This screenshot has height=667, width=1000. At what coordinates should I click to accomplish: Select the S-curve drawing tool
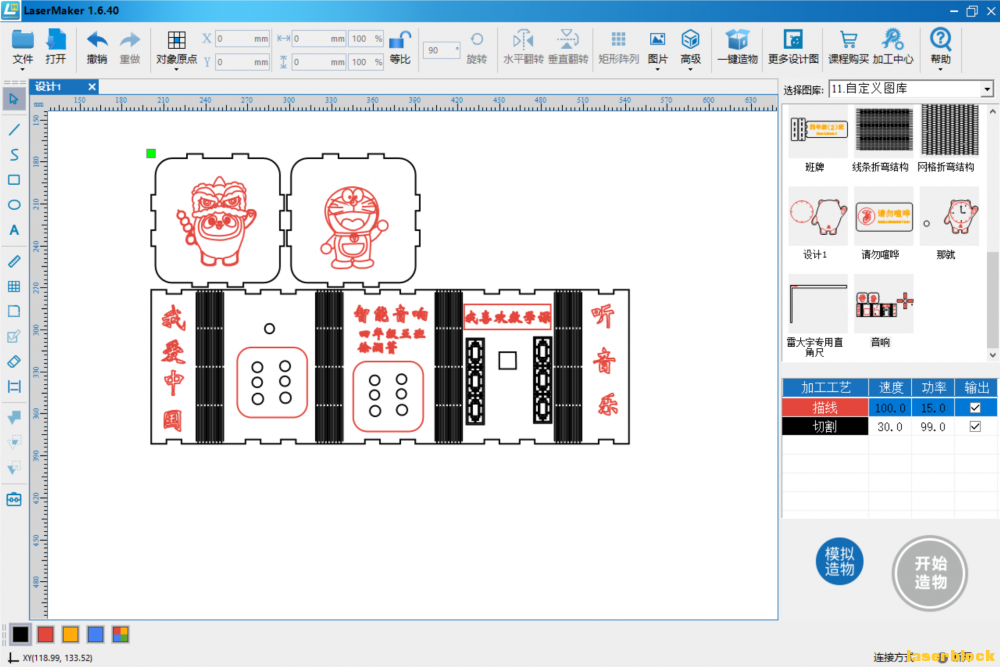click(14, 155)
